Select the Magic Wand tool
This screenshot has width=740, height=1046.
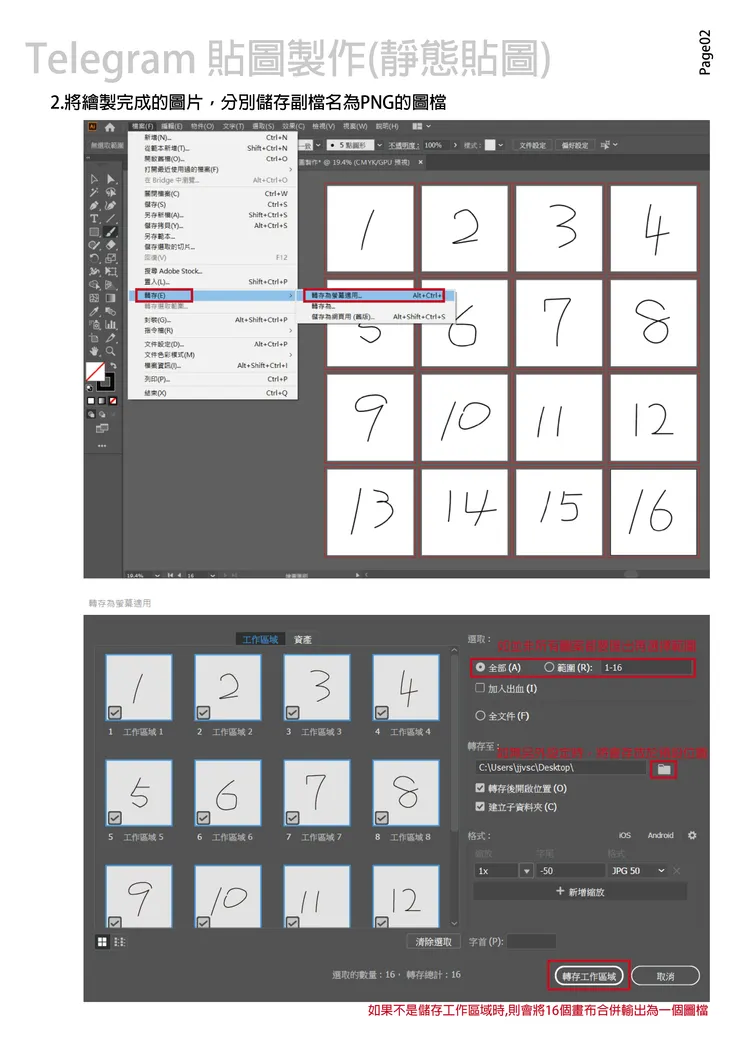coord(94,192)
